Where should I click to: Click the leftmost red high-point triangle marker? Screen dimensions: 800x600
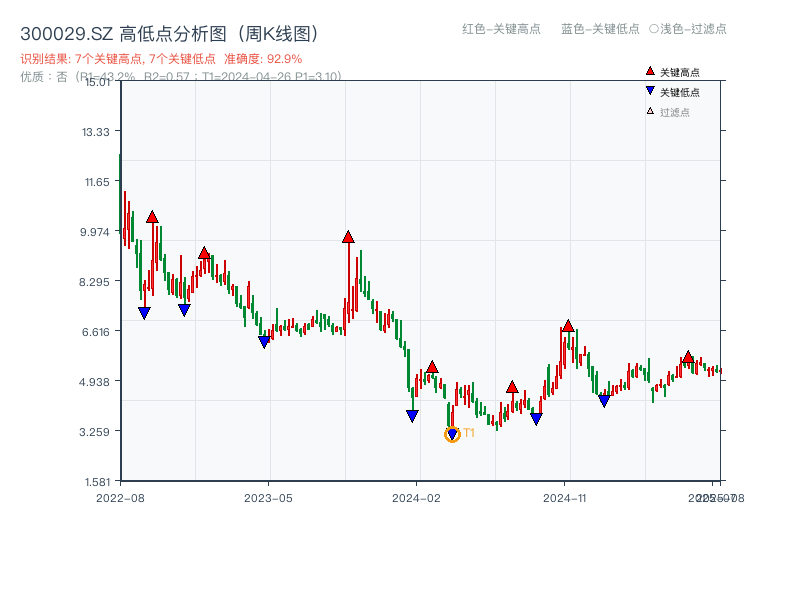(152, 217)
